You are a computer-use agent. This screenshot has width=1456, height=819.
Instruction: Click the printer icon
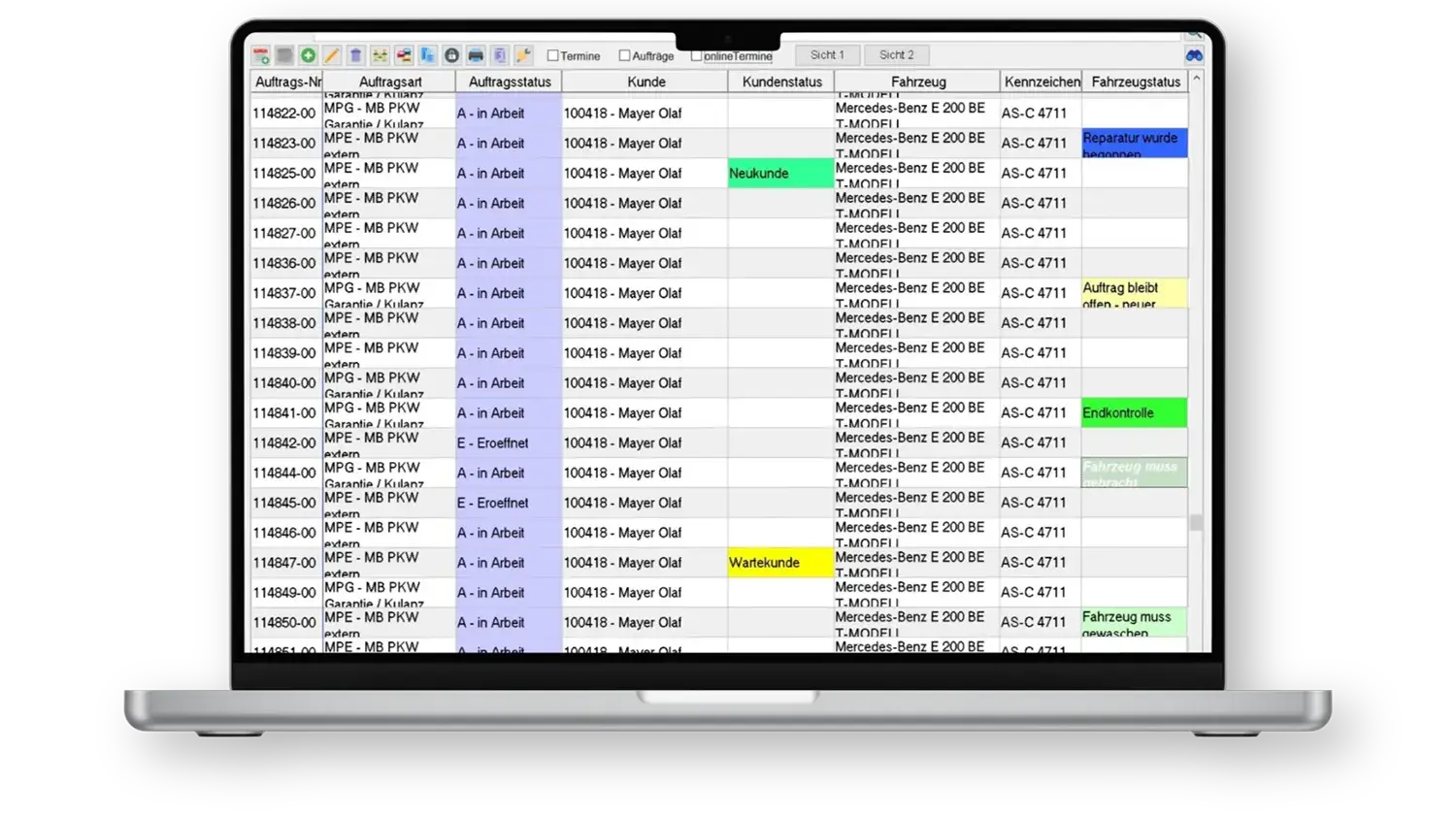pyautogui.click(x=476, y=55)
